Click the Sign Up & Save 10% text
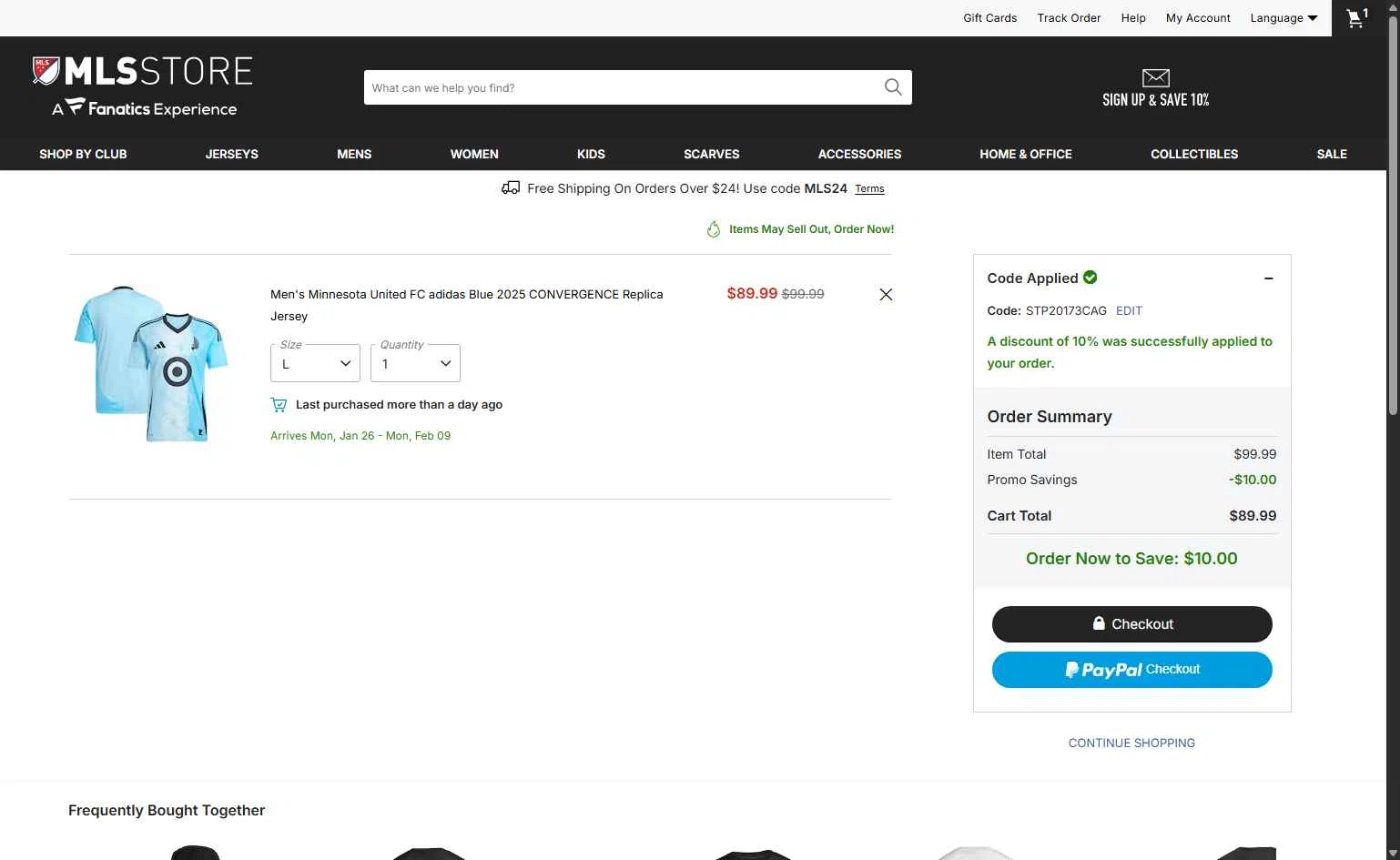The image size is (1400, 860). coord(1155,100)
